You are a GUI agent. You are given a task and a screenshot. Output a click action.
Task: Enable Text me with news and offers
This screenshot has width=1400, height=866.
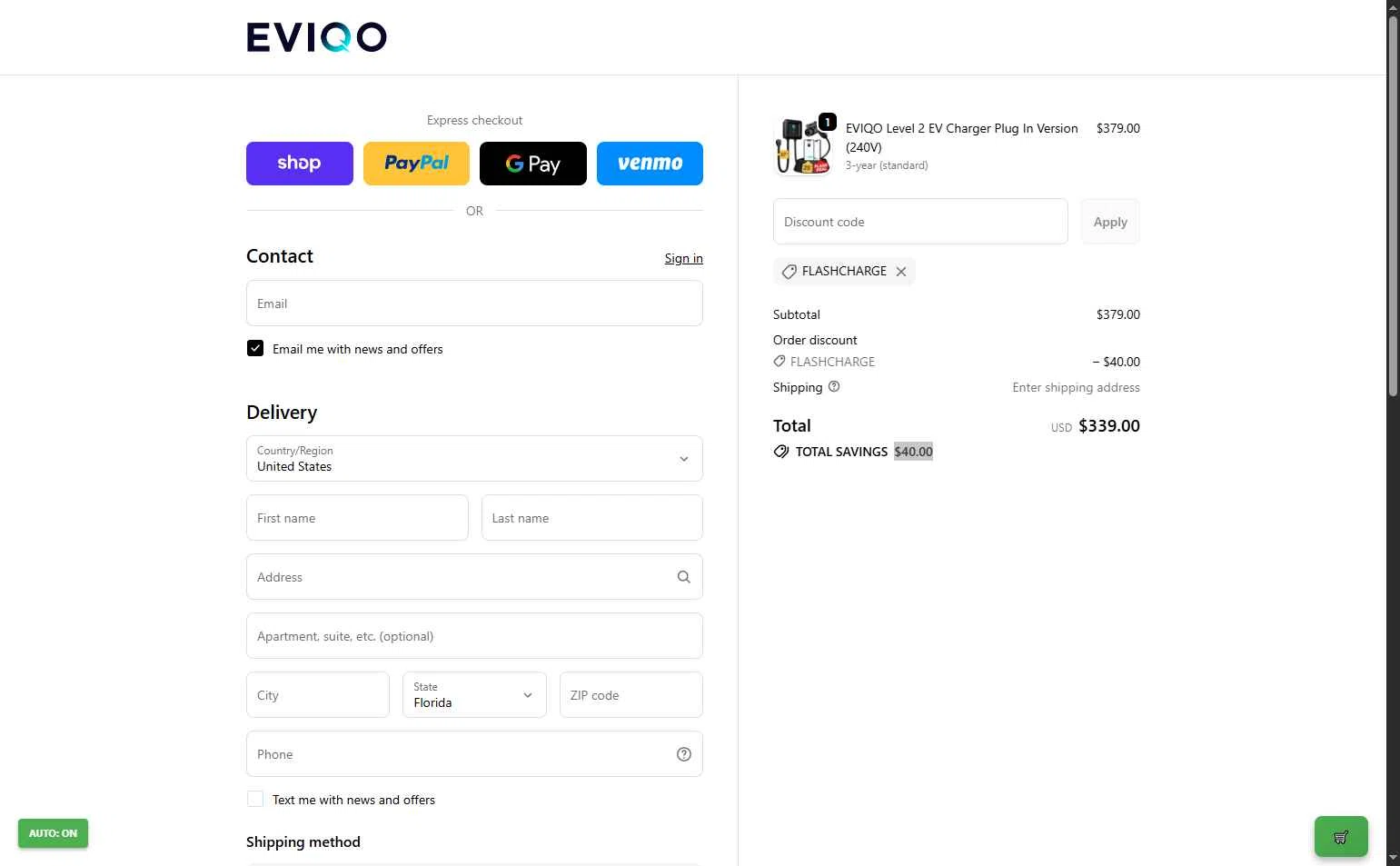click(x=255, y=799)
